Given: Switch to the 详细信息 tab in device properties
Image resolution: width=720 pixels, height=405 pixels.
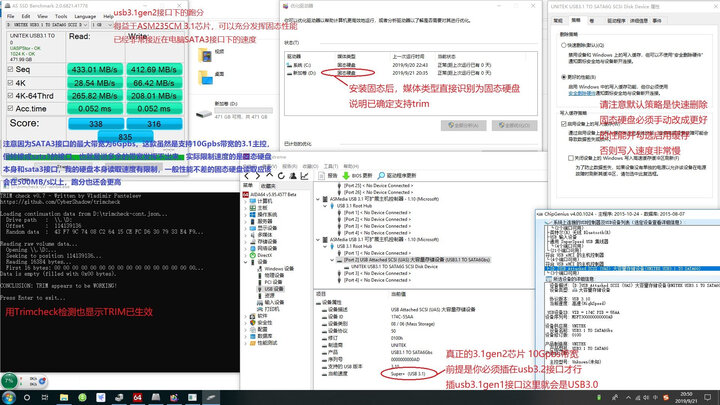Looking at the screenshot, I should [639, 21].
